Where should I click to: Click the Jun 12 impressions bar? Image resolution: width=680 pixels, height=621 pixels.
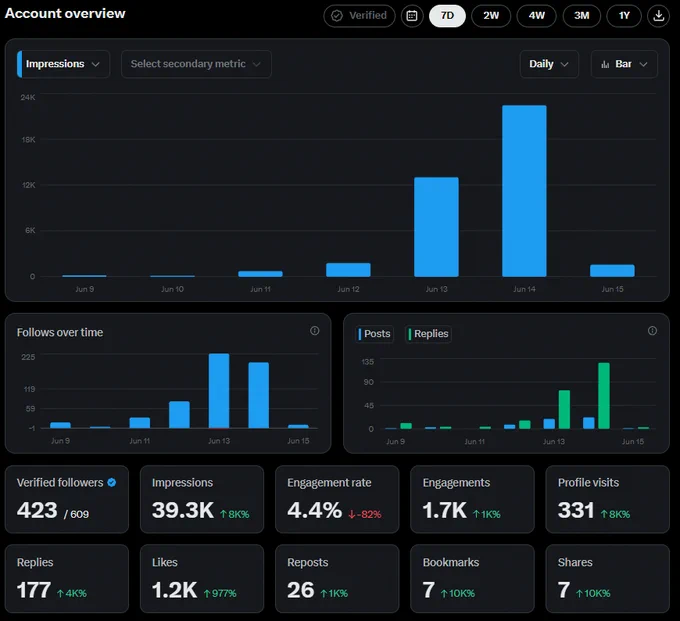(348, 270)
